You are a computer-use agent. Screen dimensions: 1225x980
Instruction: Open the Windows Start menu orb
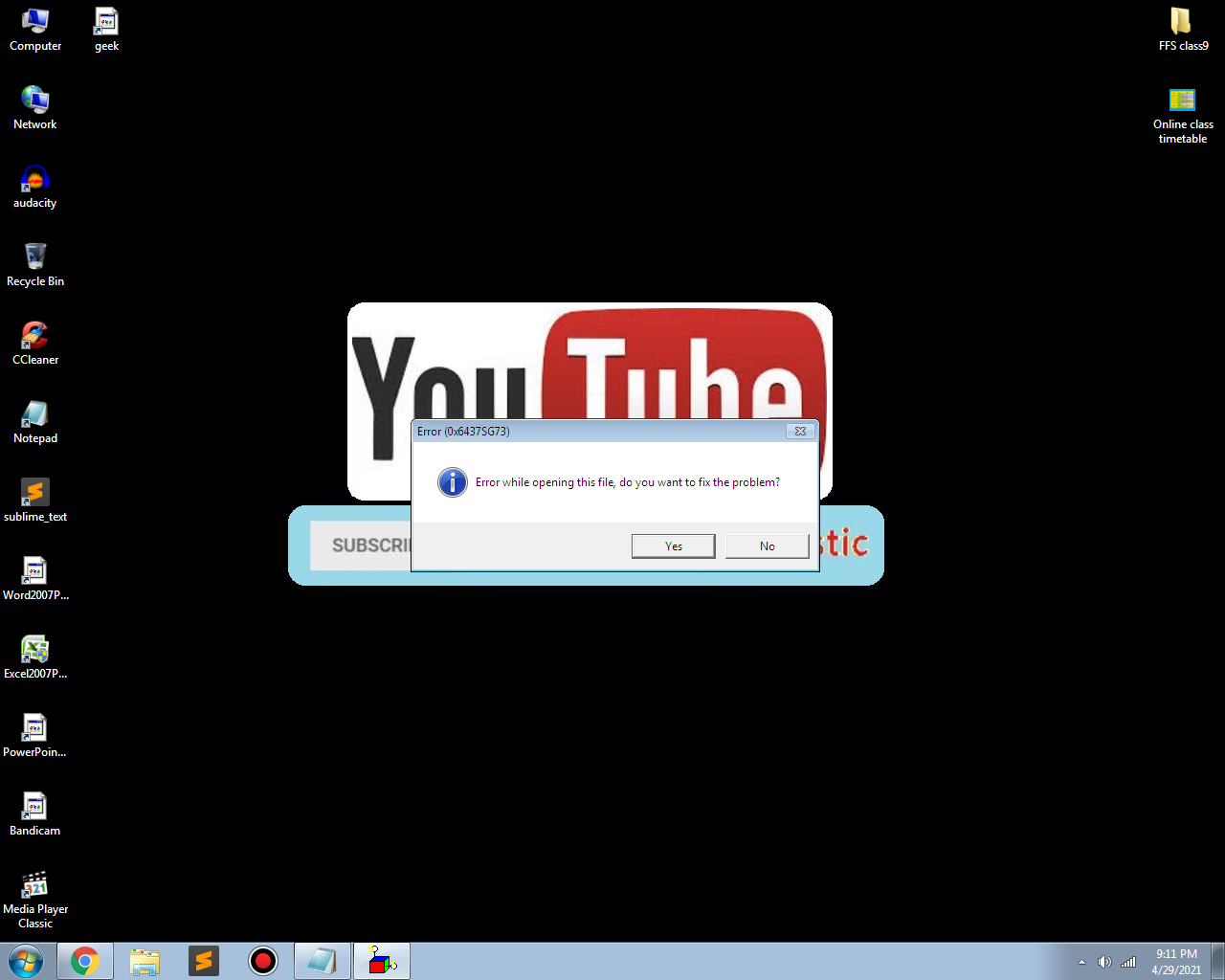[26, 961]
